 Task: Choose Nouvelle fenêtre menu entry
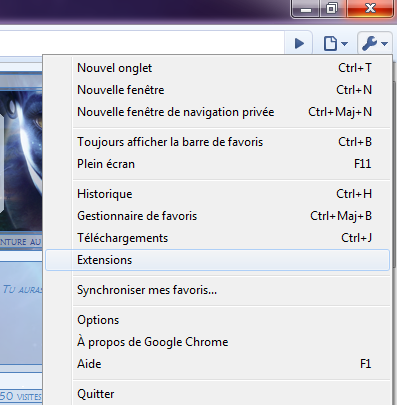(217, 90)
